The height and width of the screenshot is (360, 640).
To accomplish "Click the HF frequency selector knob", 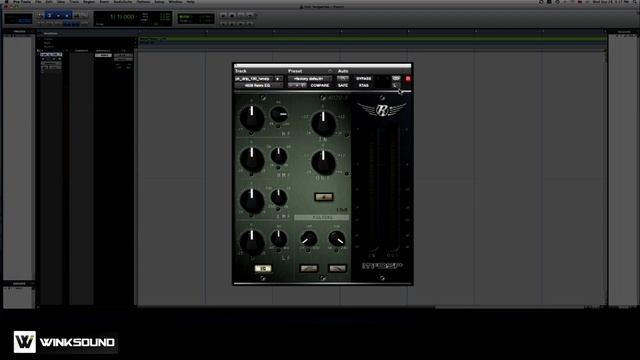I will [279, 115].
